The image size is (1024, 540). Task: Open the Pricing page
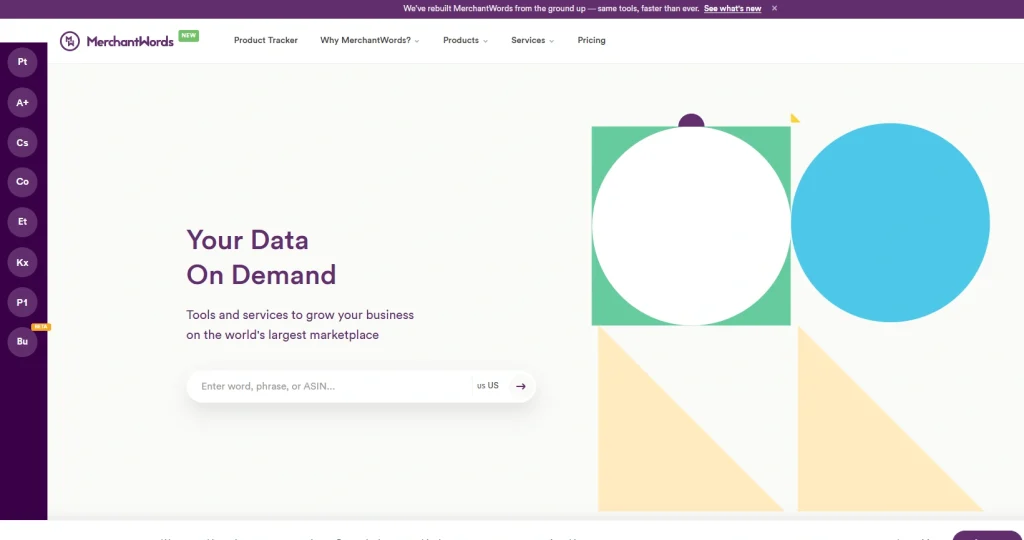coord(592,40)
